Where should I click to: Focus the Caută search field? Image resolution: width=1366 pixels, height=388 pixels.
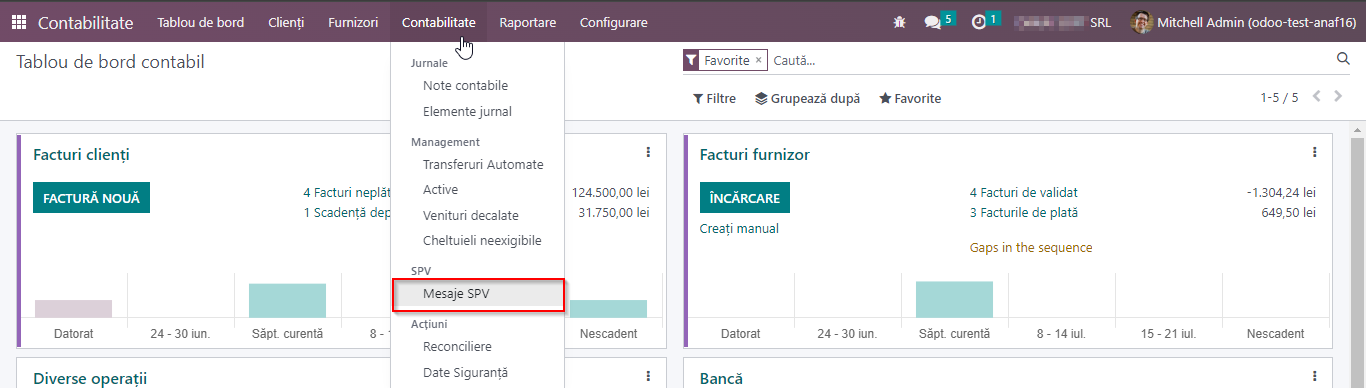click(x=1050, y=60)
